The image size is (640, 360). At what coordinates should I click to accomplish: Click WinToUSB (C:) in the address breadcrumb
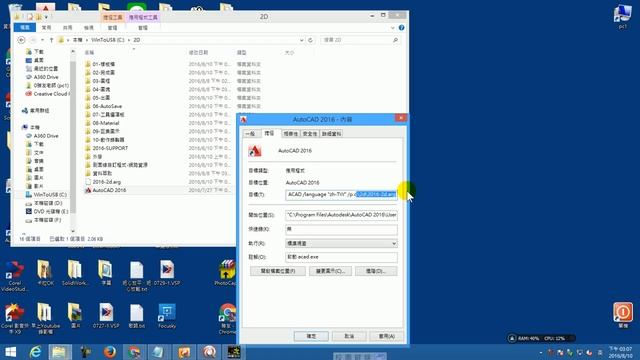point(108,40)
